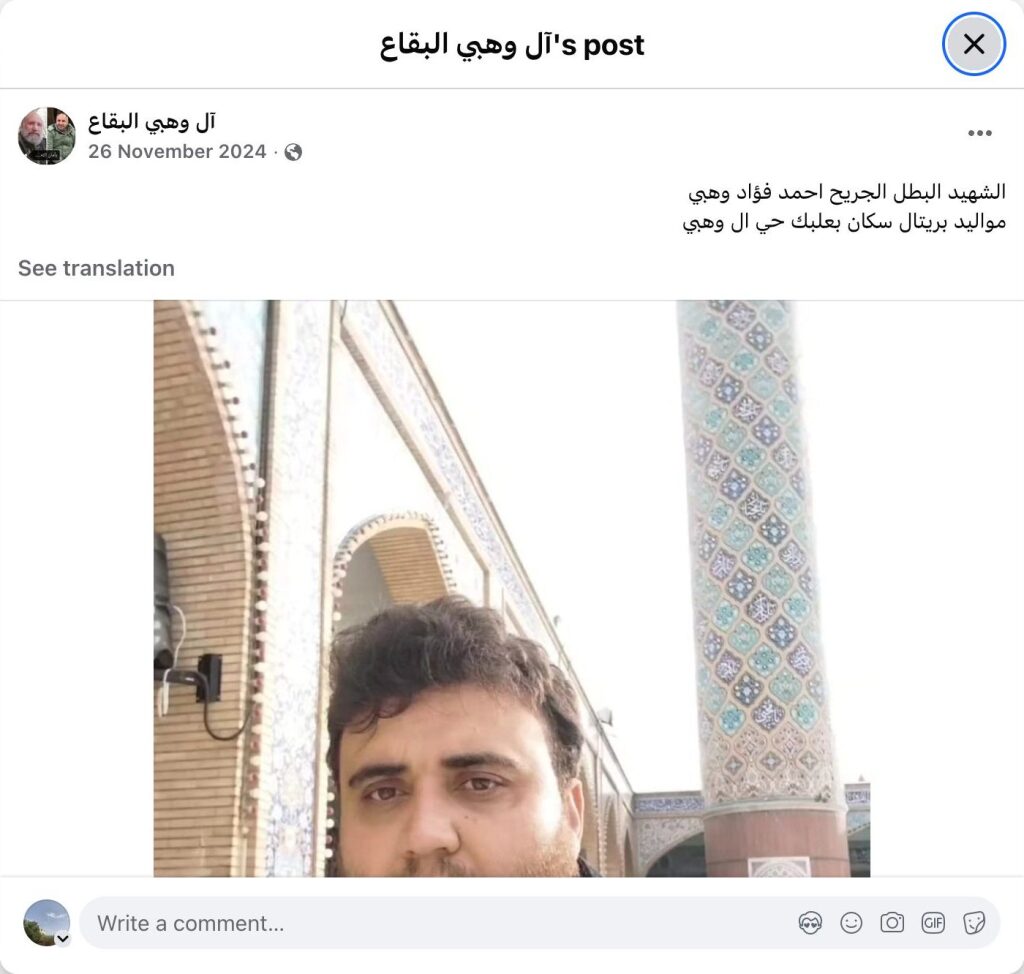Open the emoji picker smiley icon
This screenshot has width=1024, height=974.
click(x=851, y=923)
